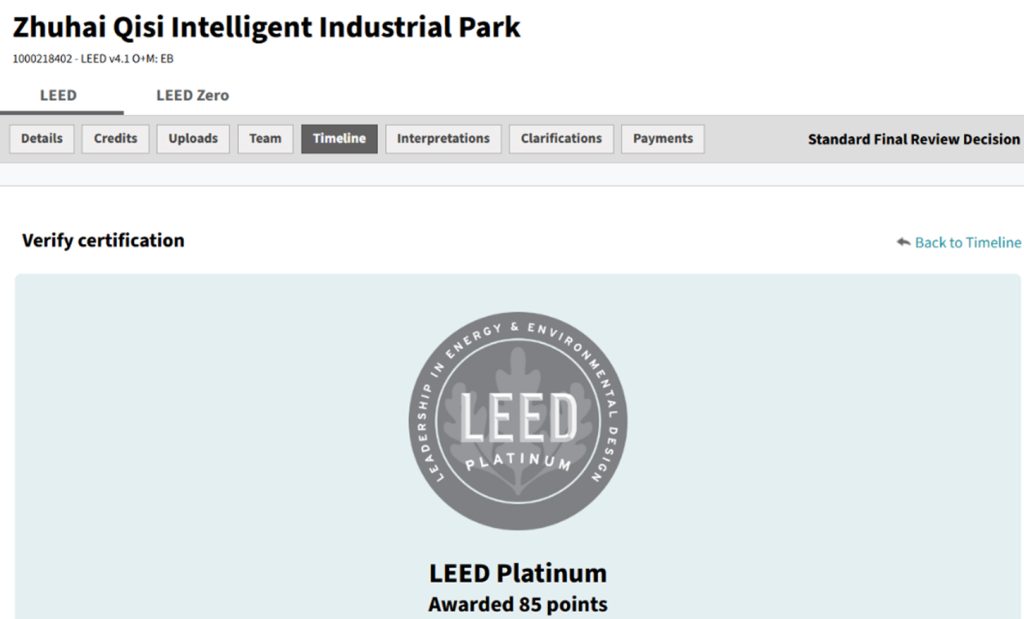Follow the Back to Timeline link

[x=967, y=243]
